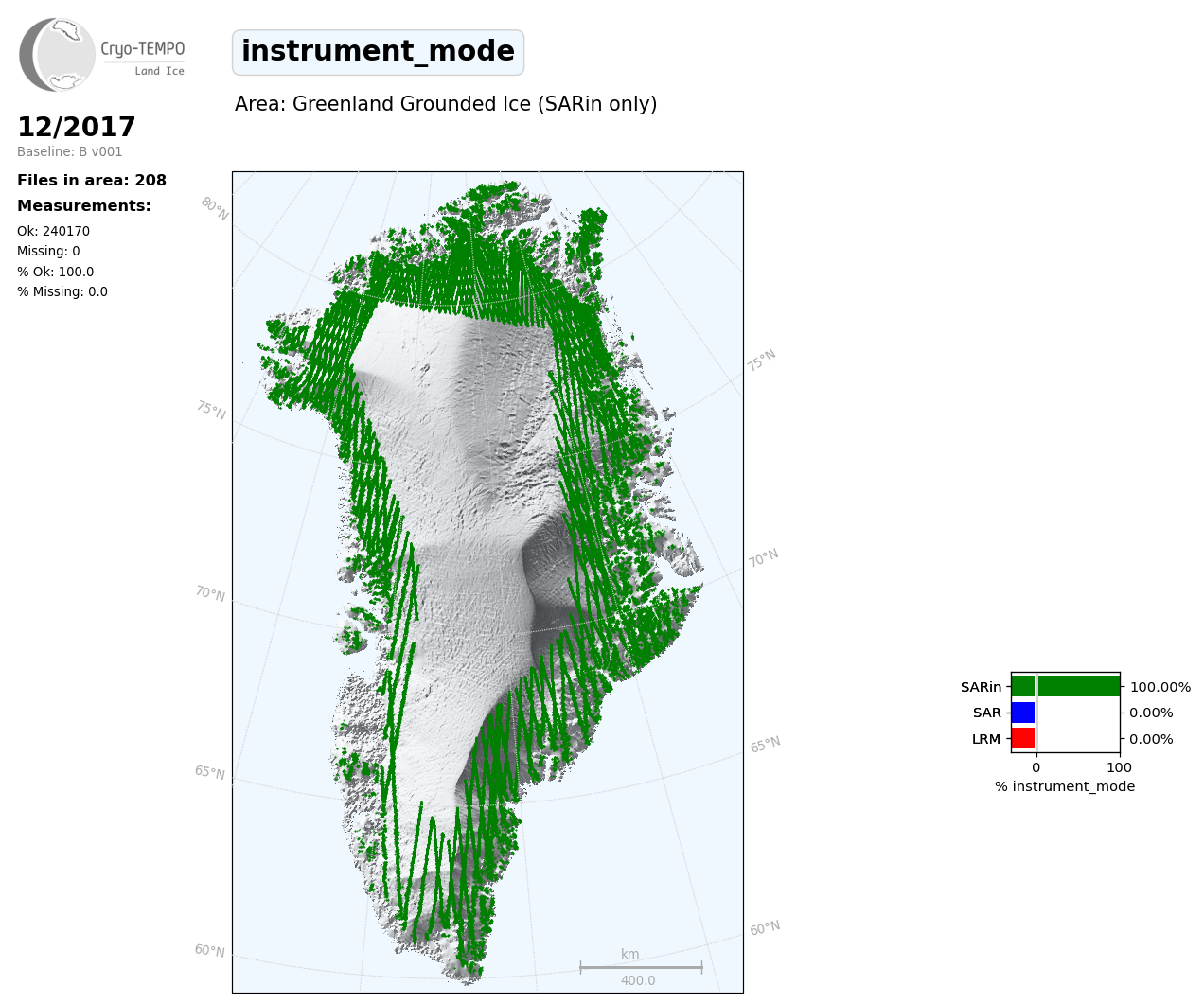Click the instrument_mode title box
The image size is (1204, 1003).
coord(378,52)
